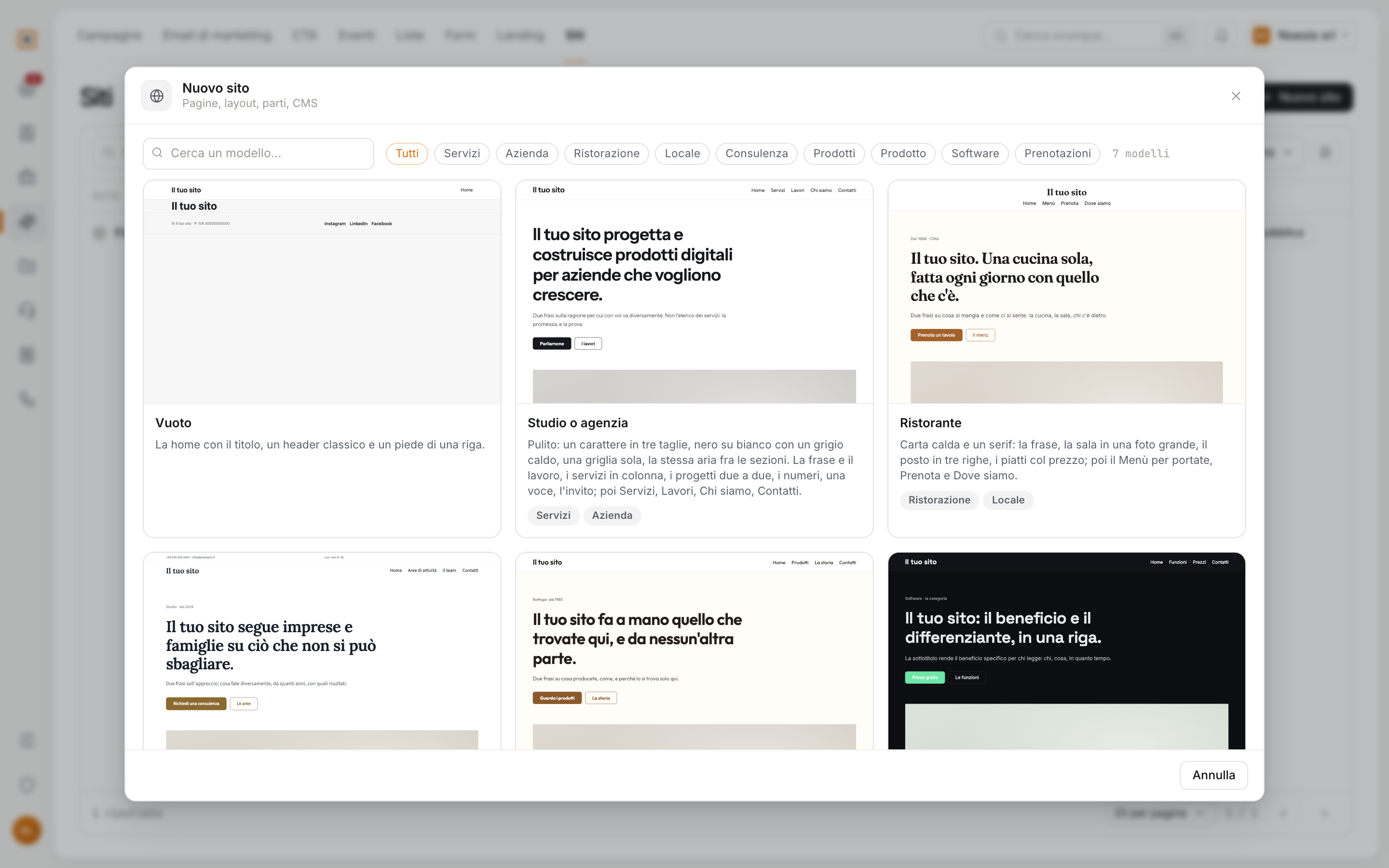1389x868 pixels.
Task: Click the Ristorante card title
Action: click(x=930, y=422)
